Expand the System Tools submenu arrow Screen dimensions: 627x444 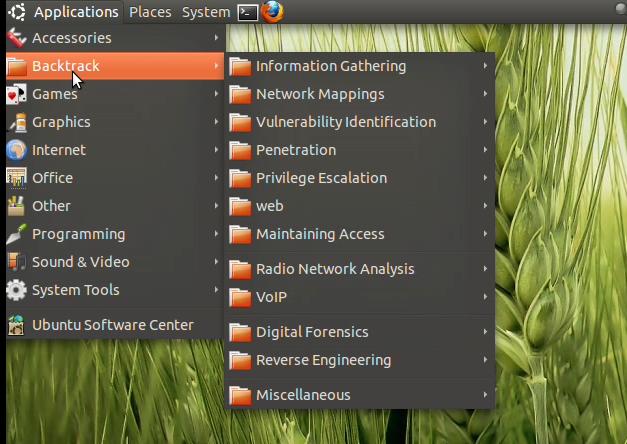(x=216, y=290)
